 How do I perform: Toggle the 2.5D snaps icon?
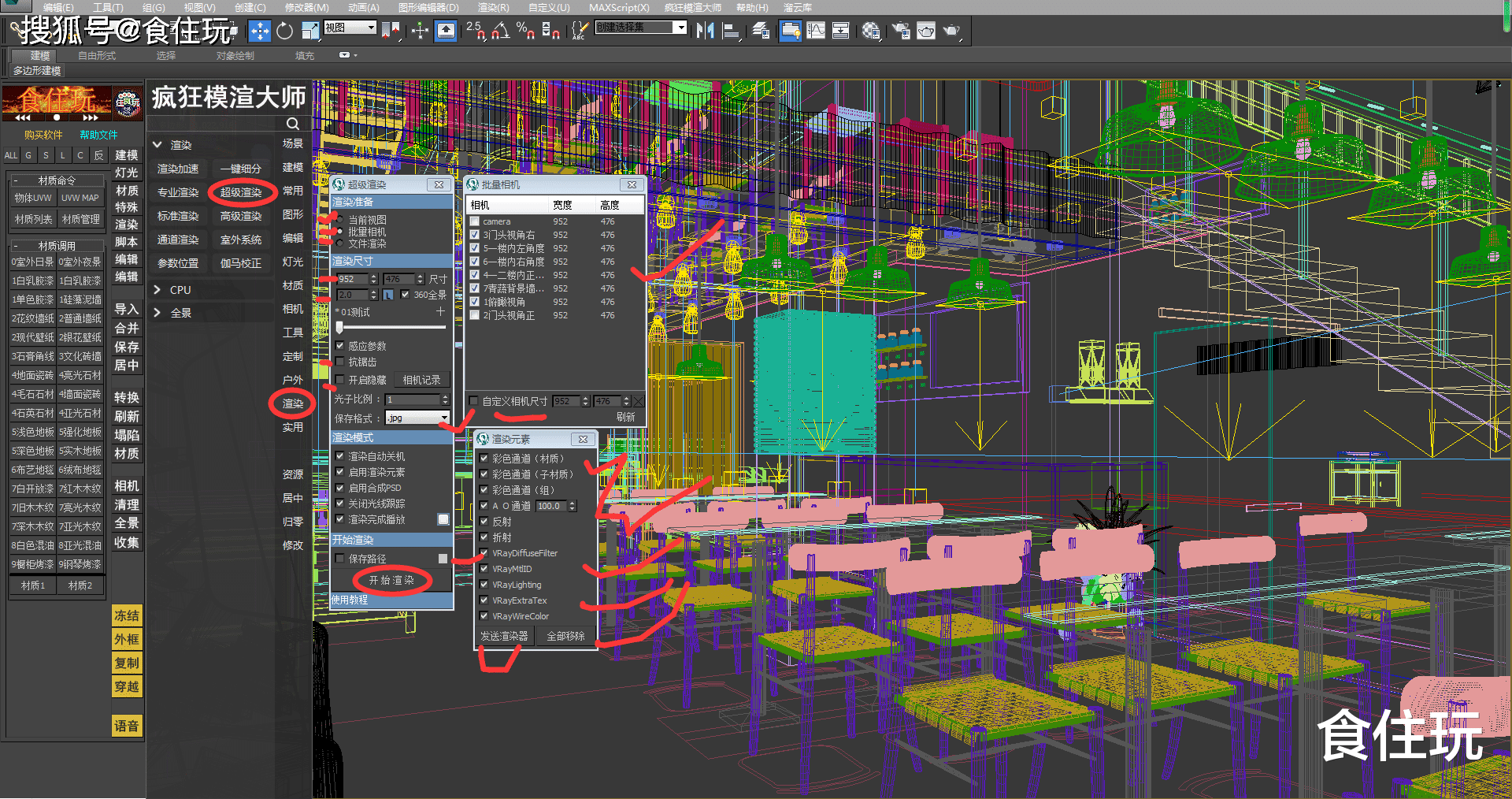tap(476, 31)
